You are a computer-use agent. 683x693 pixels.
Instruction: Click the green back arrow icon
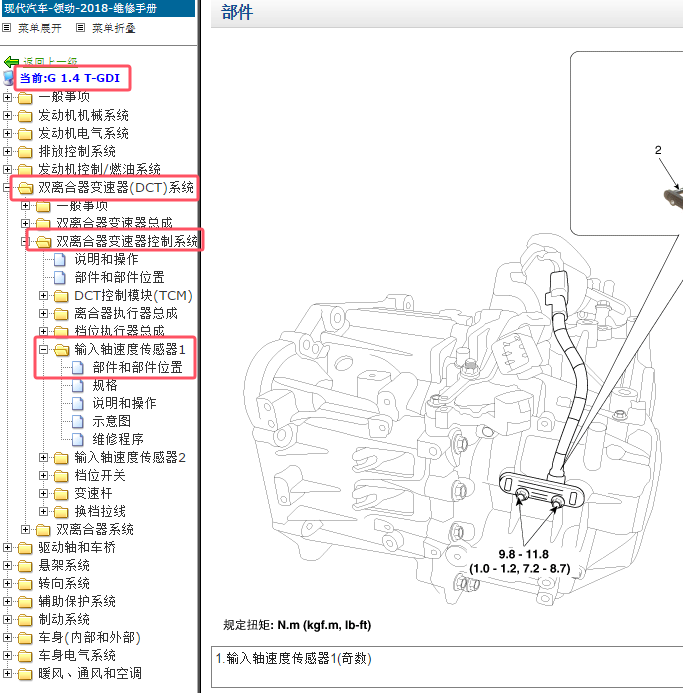click(x=11, y=61)
